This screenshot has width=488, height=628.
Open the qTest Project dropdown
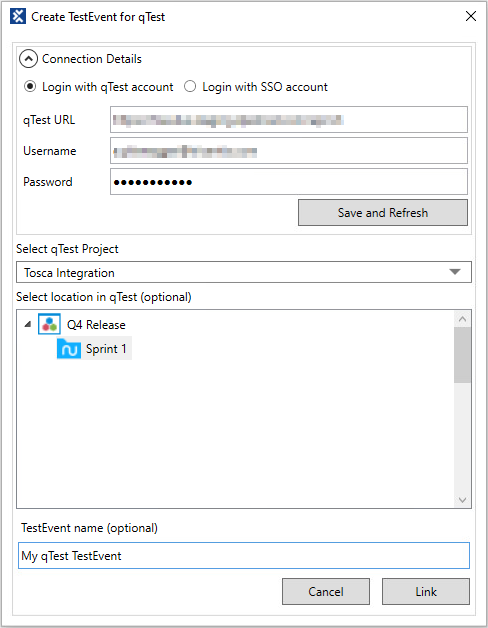(x=244, y=272)
